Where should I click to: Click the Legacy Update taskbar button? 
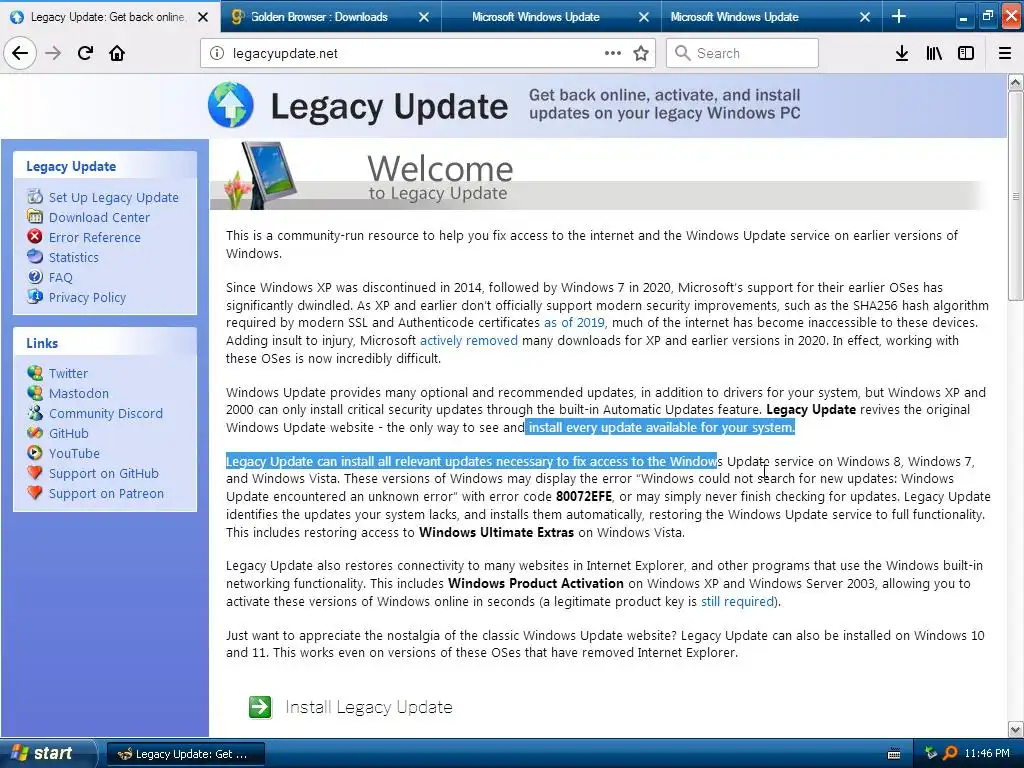click(185, 754)
